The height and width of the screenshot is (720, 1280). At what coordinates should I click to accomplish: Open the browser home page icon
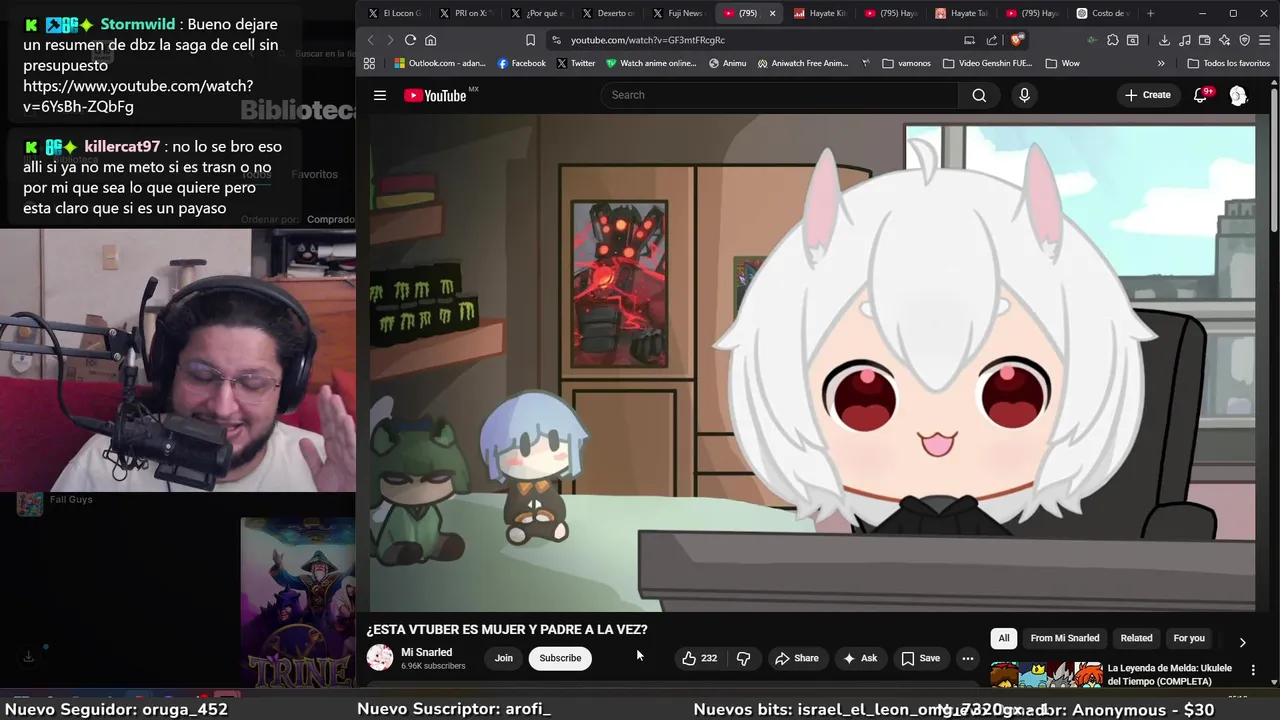(x=431, y=40)
